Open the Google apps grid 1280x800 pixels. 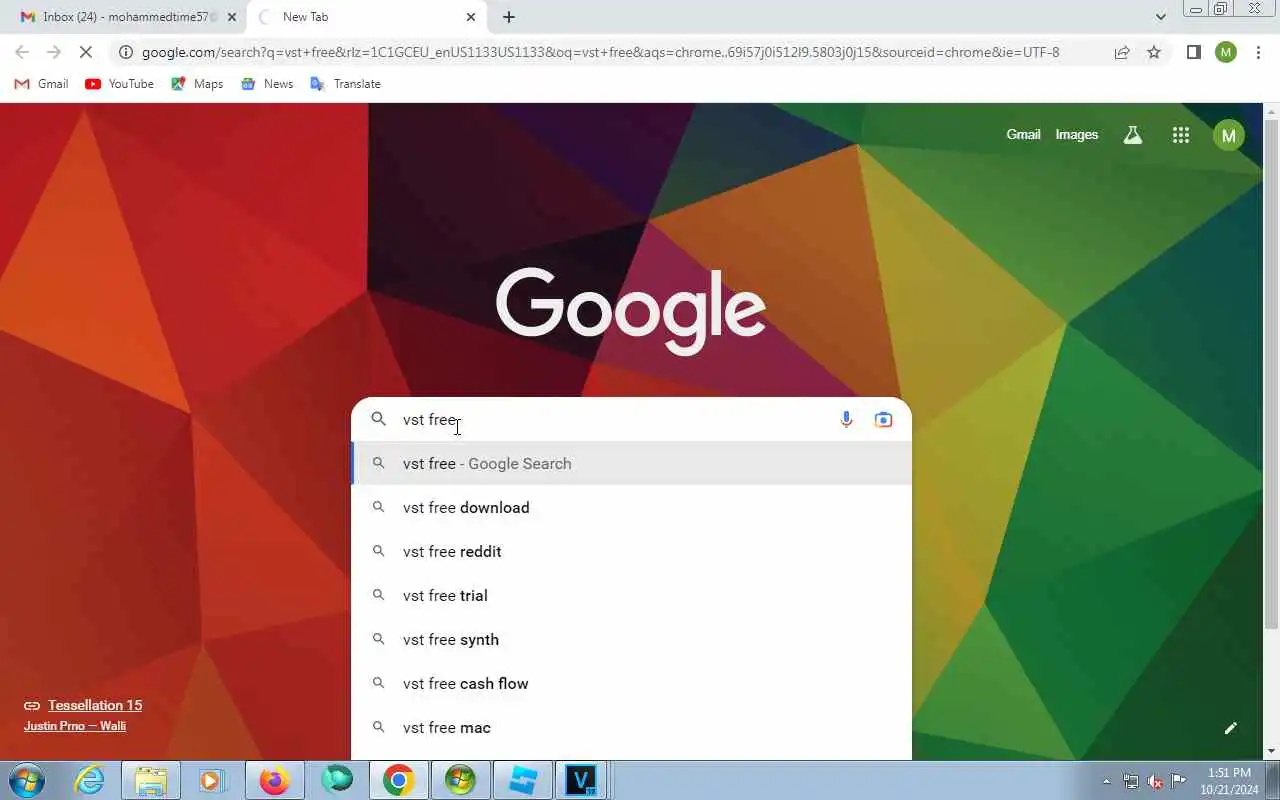[1180, 135]
